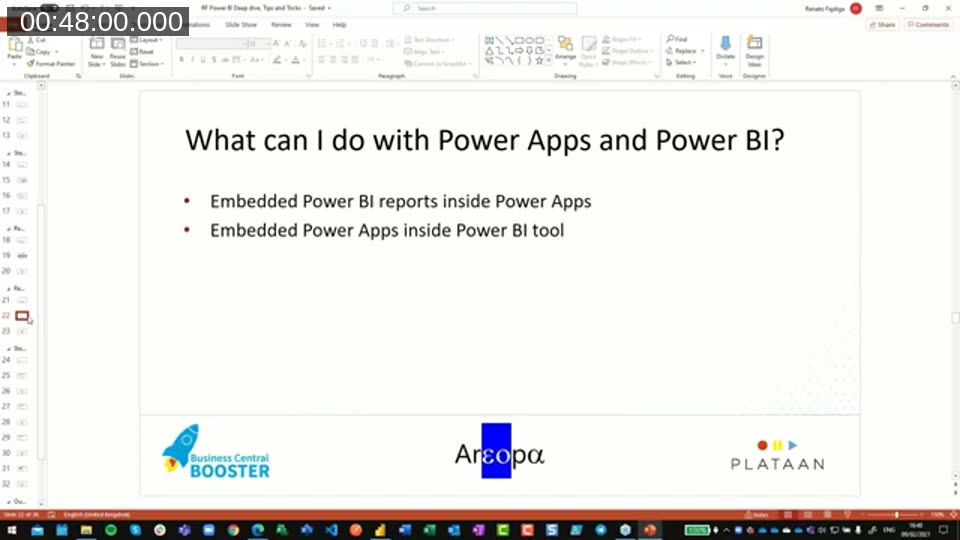Open the Layout dropdown
The width and height of the screenshot is (960, 540).
pyautogui.click(x=146, y=40)
